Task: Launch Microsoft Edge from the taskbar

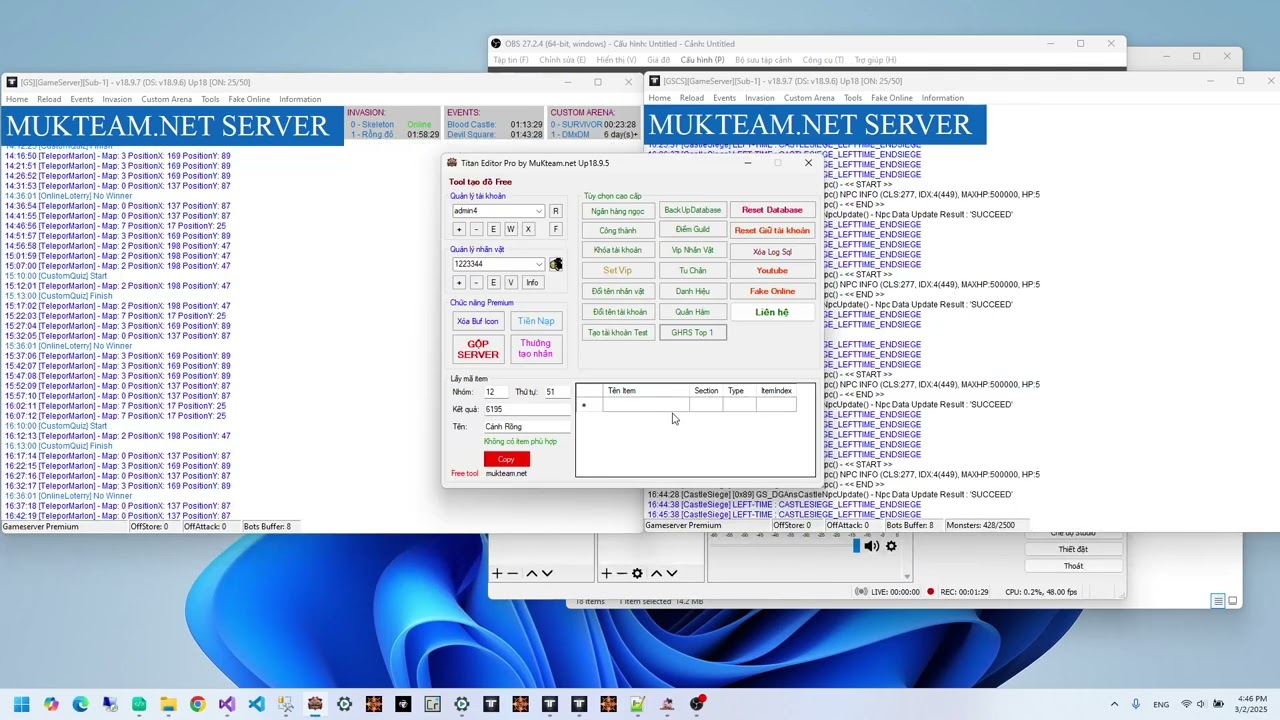Action: 80,704
